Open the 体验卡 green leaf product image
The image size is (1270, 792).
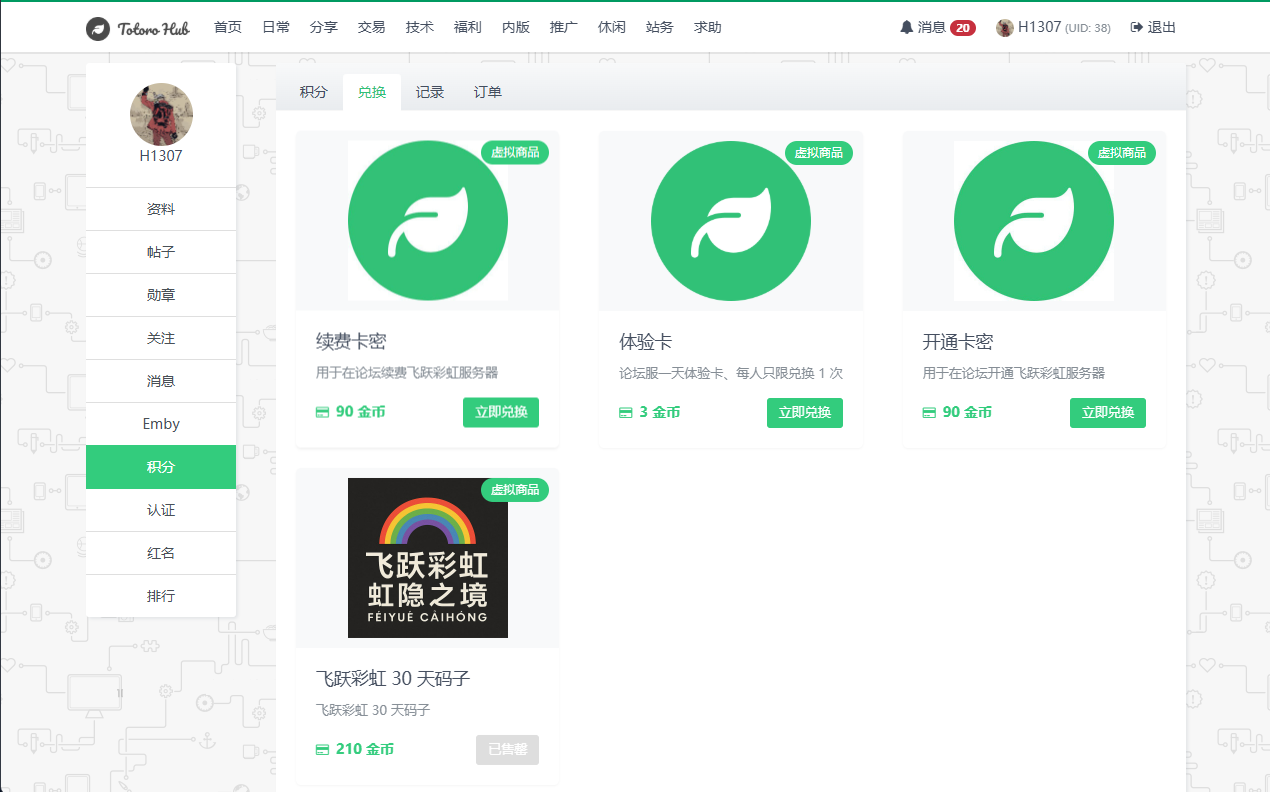[731, 220]
